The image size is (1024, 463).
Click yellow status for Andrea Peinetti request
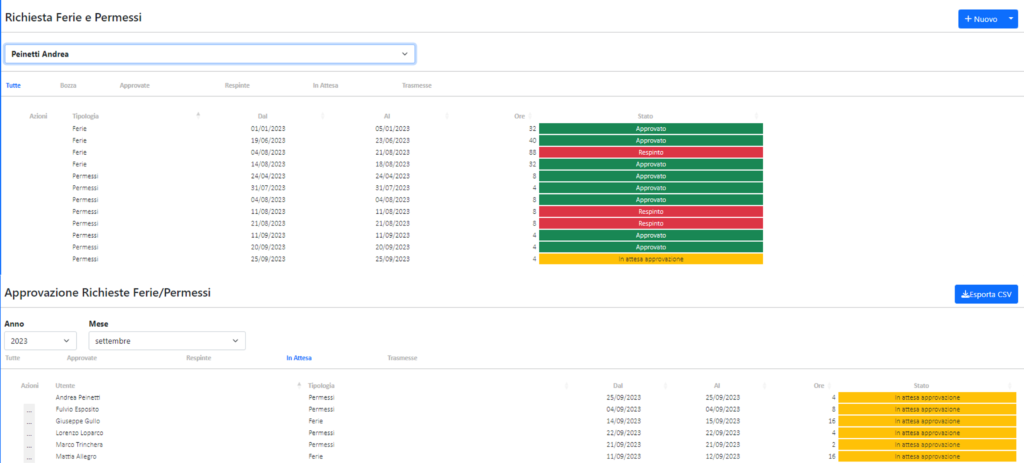928,397
